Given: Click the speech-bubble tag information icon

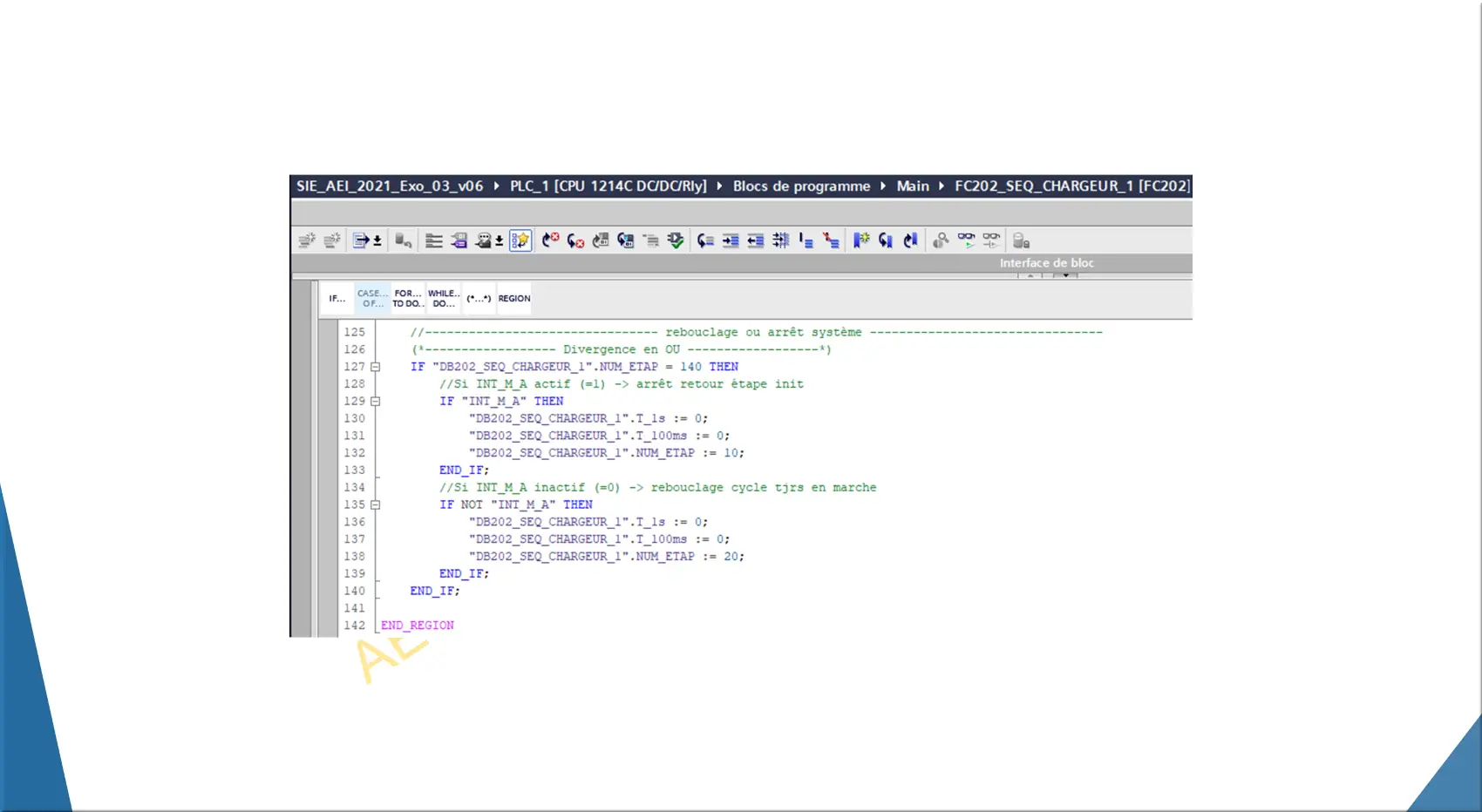Looking at the screenshot, I should pyautogui.click(x=484, y=240).
